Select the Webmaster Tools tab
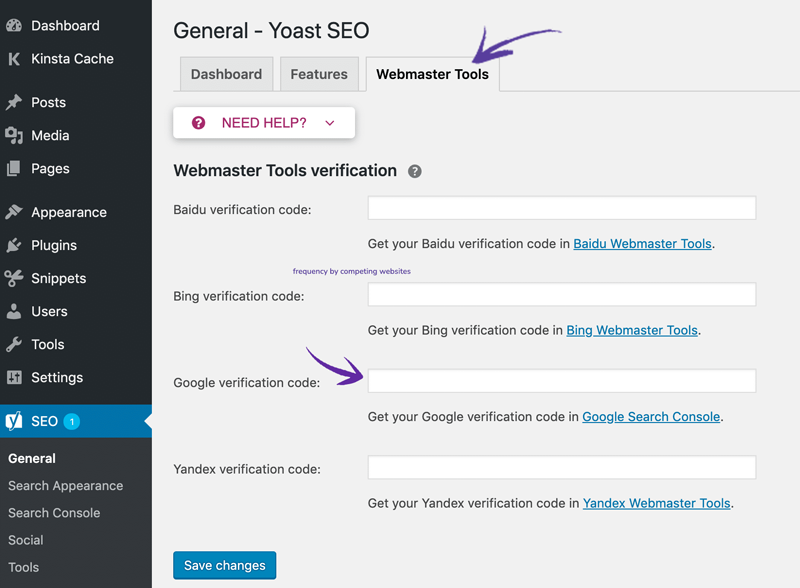800x588 pixels. click(432, 74)
